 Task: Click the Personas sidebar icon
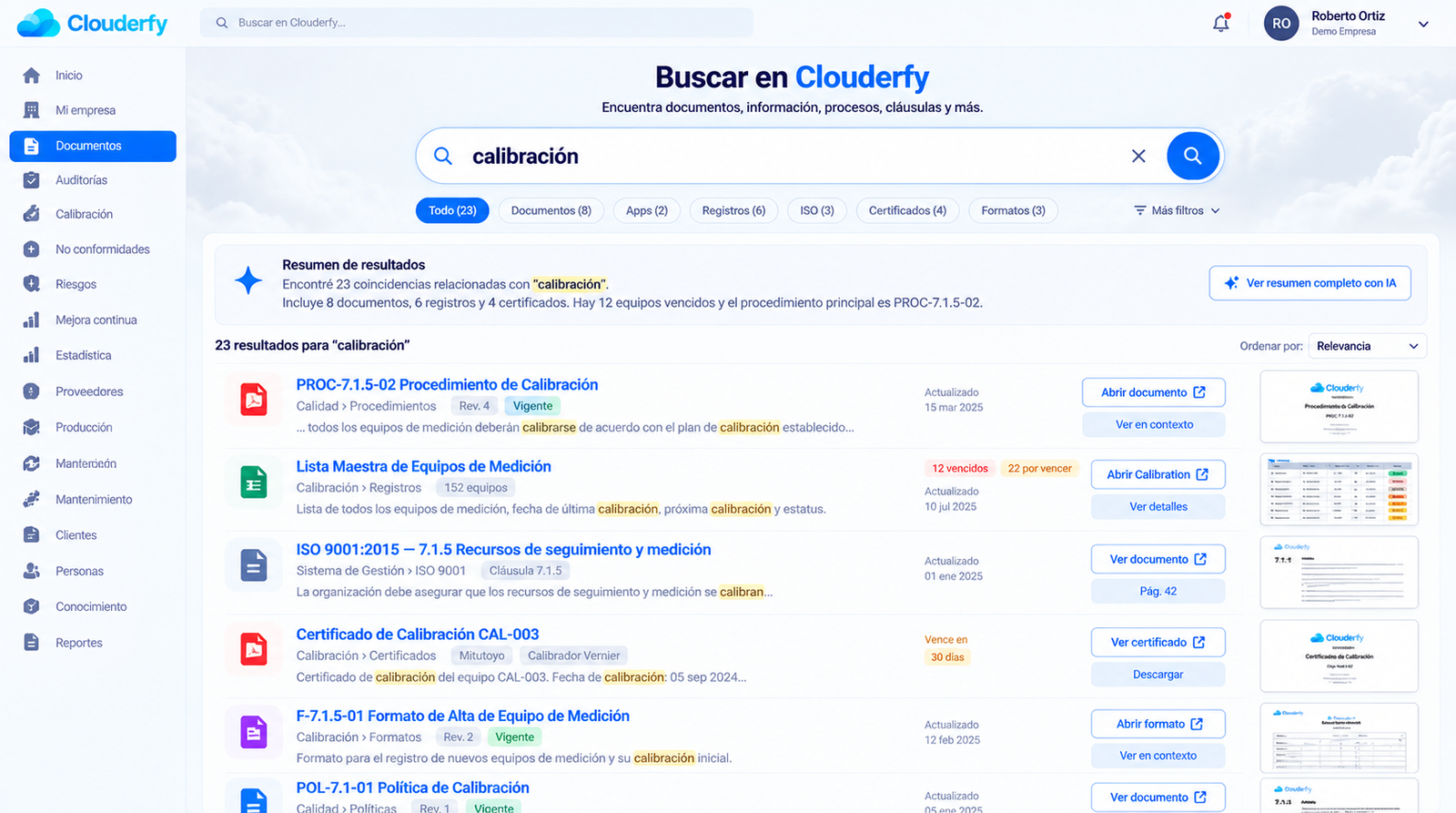click(32, 571)
